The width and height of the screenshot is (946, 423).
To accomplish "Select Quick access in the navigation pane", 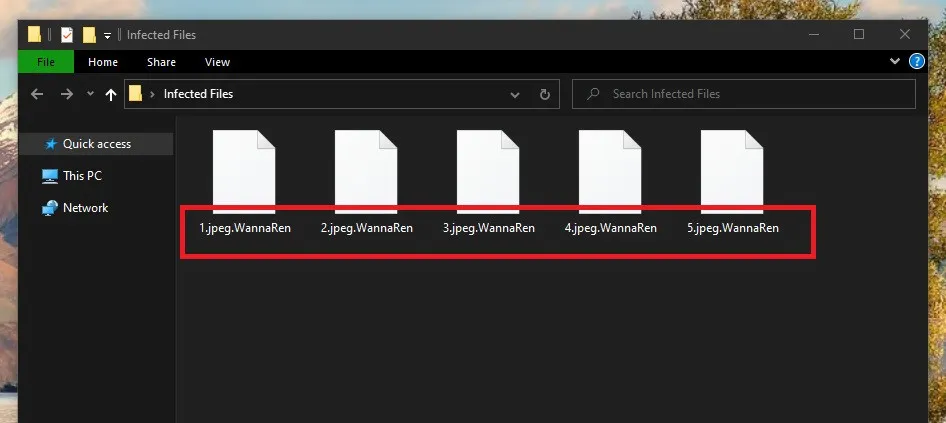I will [x=96, y=144].
